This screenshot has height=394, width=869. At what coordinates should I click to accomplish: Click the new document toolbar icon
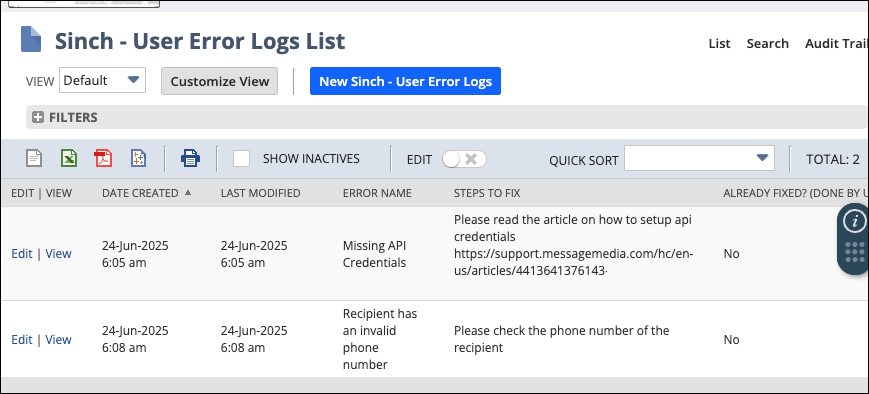34,158
